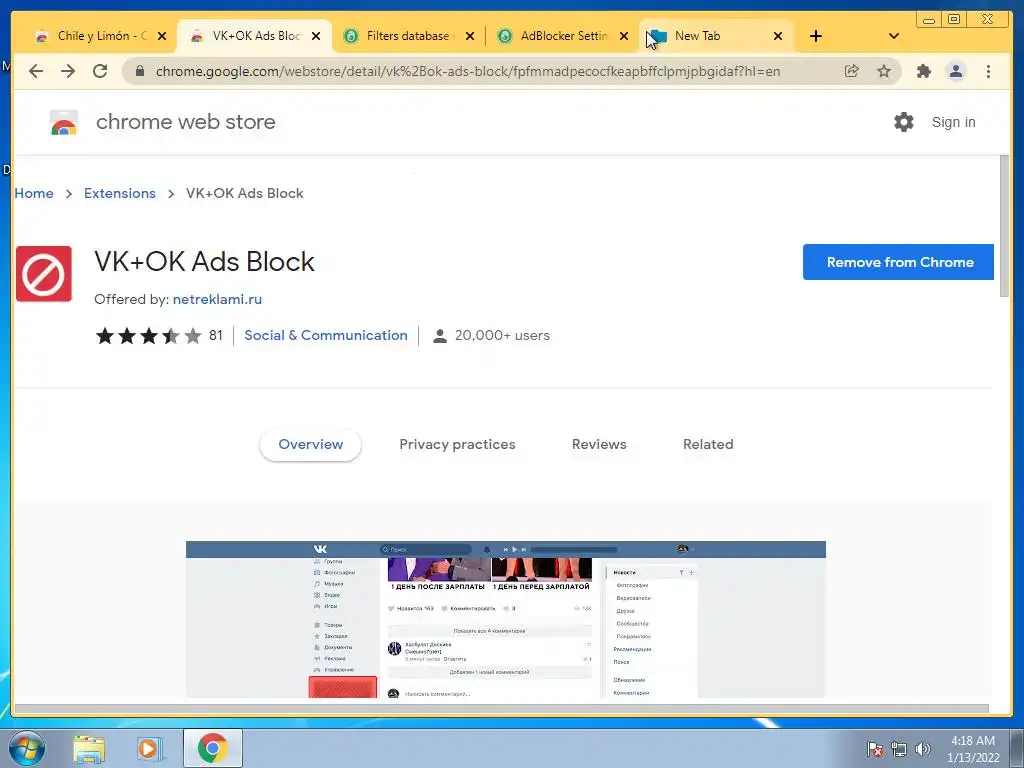Click the VK+OK Ads Block heading
The height and width of the screenshot is (768, 1024).
(x=204, y=262)
